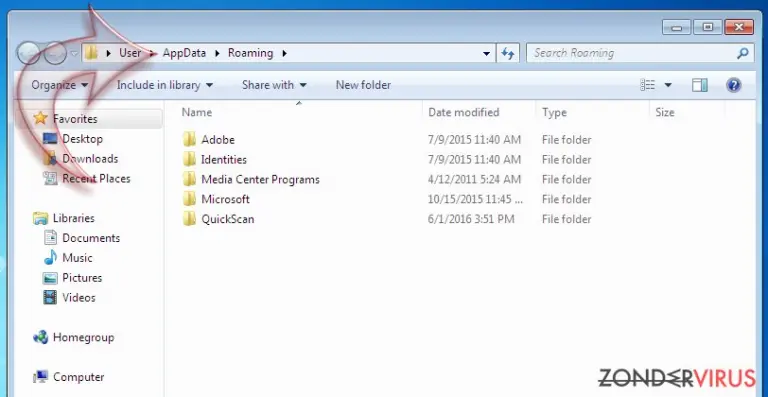Open the Organize dropdown menu
Image resolution: width=768 pixels, height=397 pixels.
pyautogui.click(x=60, y=85)
